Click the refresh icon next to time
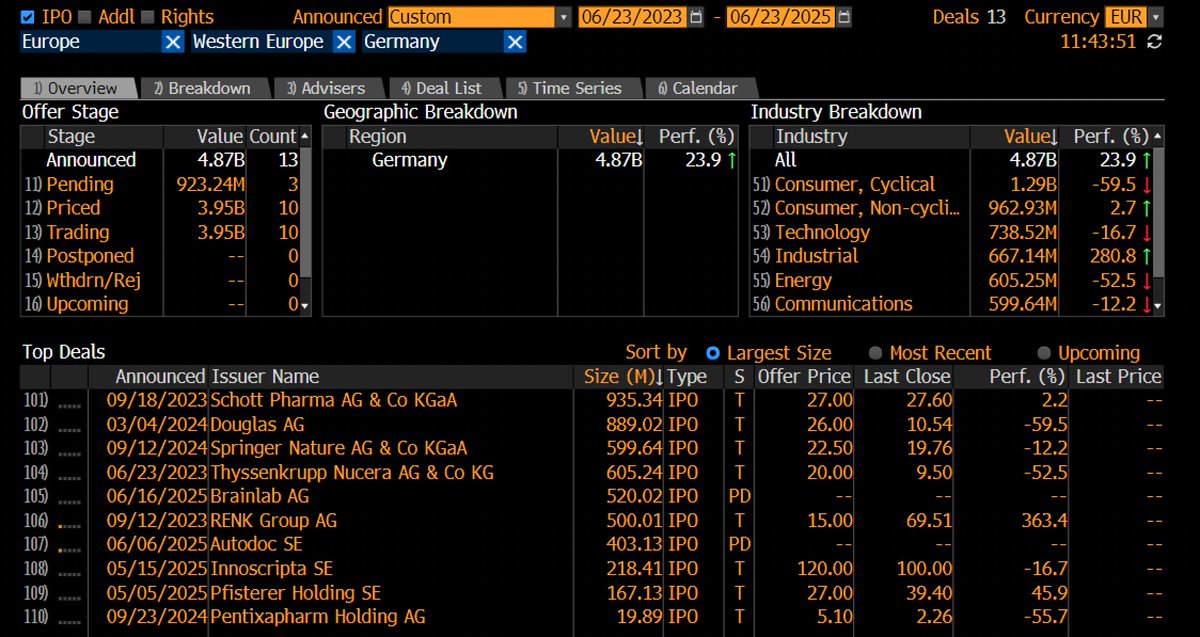Viewport: 1200px width, 637px height. [1155, 42]
